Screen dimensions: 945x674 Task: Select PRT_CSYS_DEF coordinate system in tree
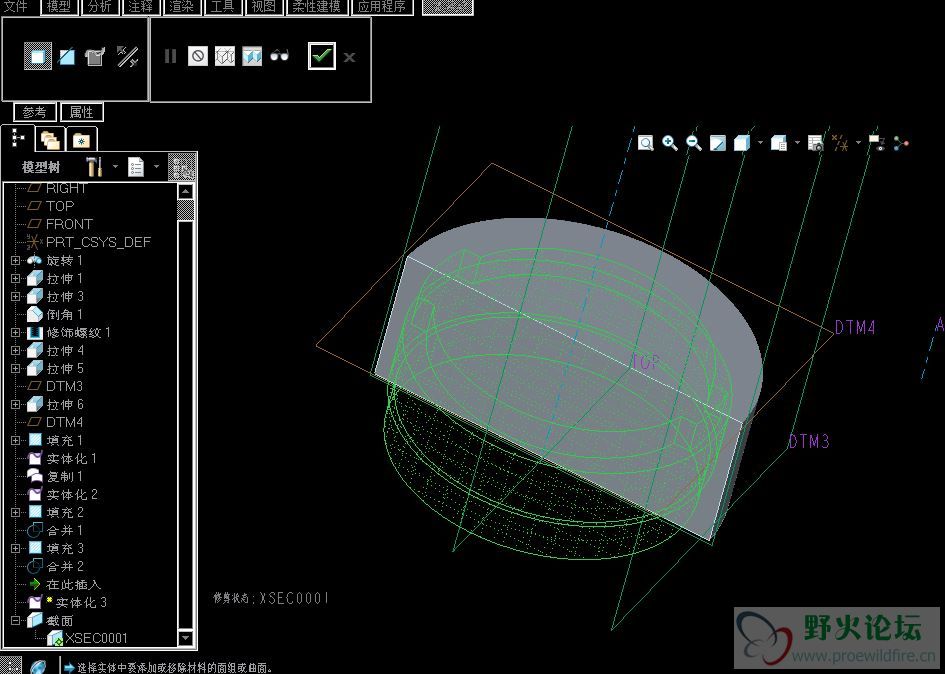[x=89, y=242]
